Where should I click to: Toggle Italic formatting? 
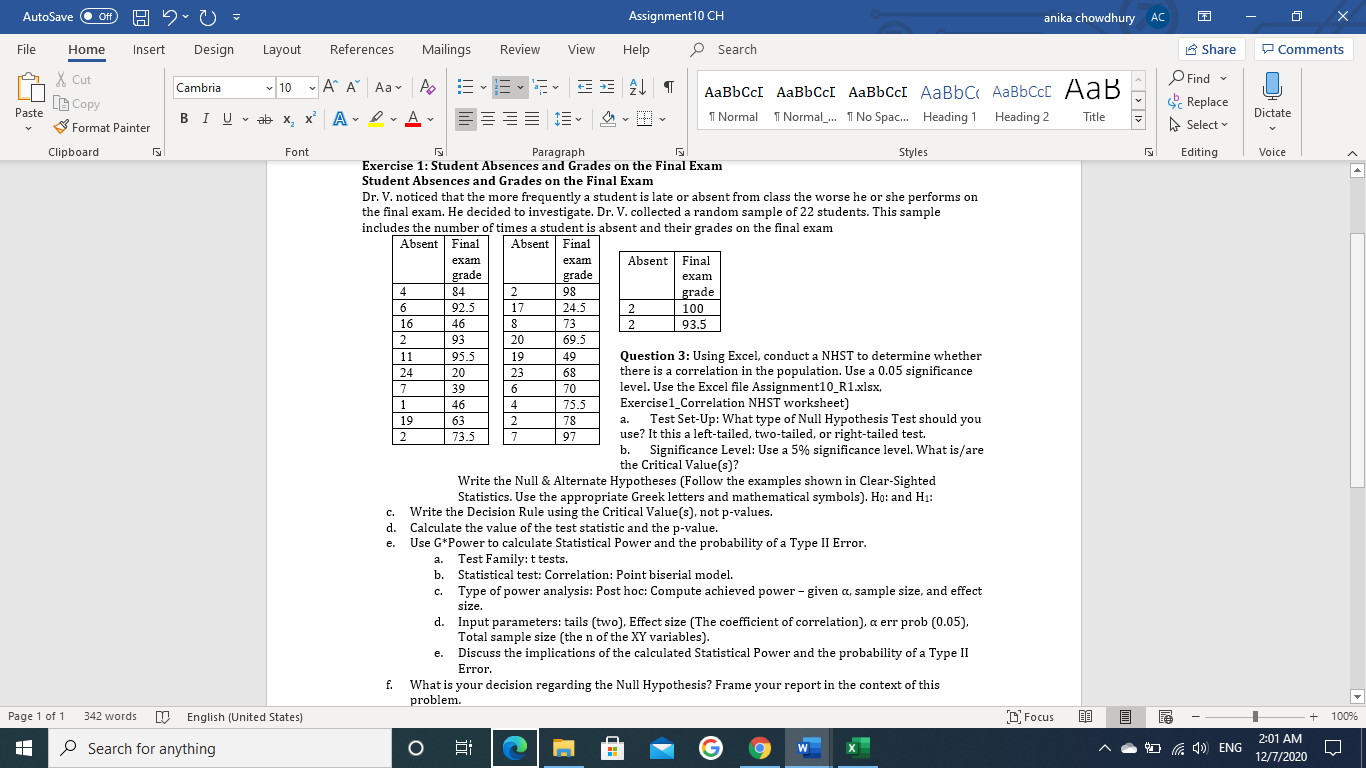pyautogui.click(x=207, y=118)
